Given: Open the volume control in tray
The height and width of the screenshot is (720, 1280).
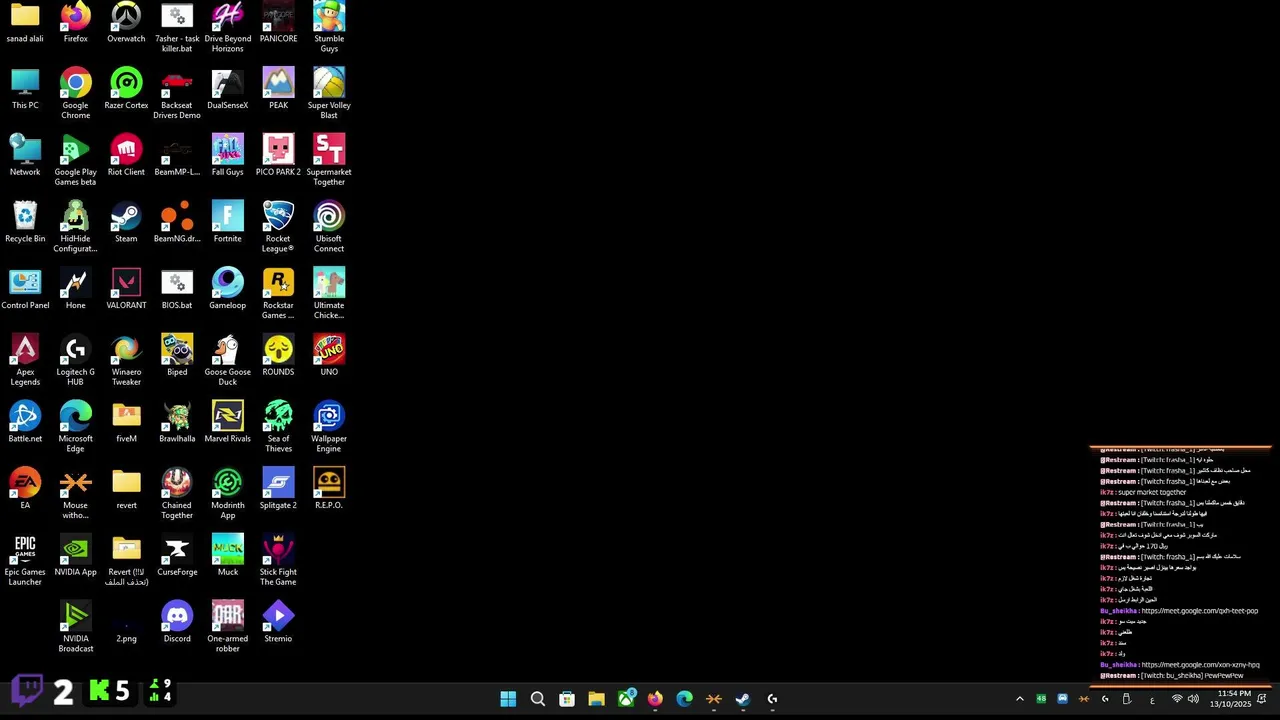Looking at the screenshot, I should (x=1193, y=699).
